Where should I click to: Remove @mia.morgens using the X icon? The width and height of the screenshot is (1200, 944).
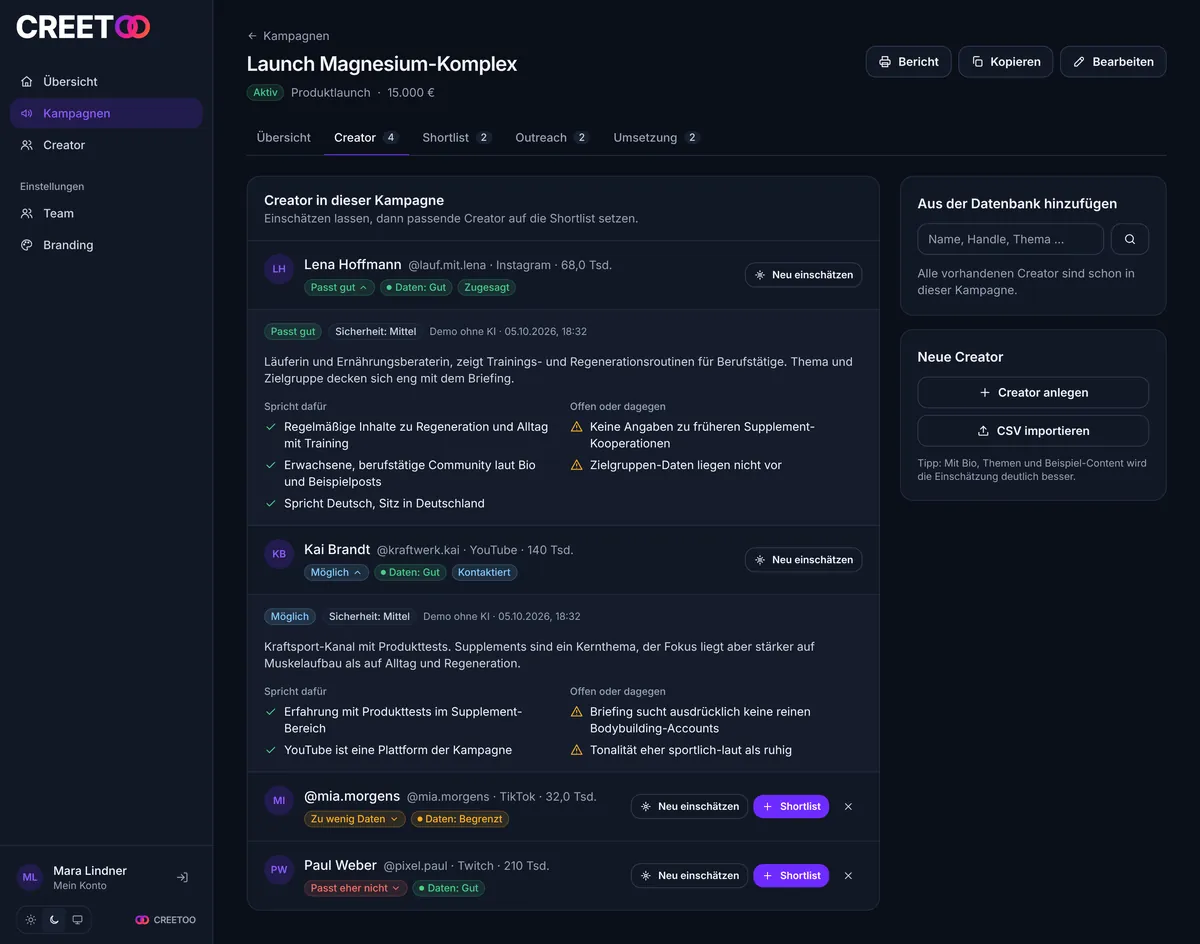click(848, 806)
